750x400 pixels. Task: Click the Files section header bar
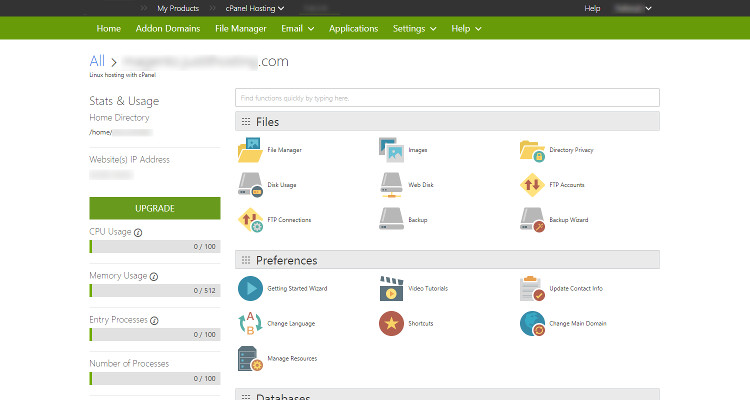click(x=447, y=122)
